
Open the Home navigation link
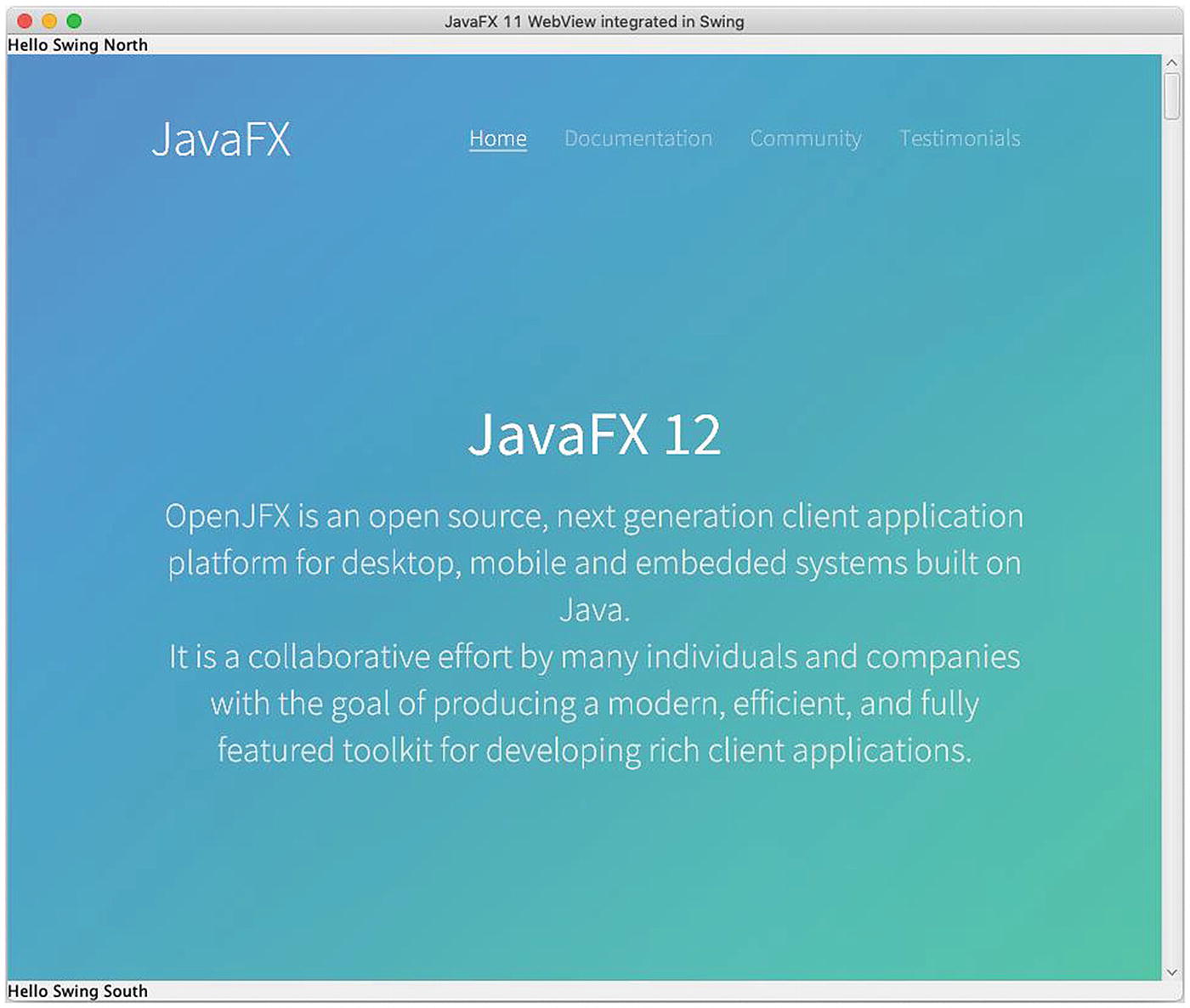(x=498, y=139)
